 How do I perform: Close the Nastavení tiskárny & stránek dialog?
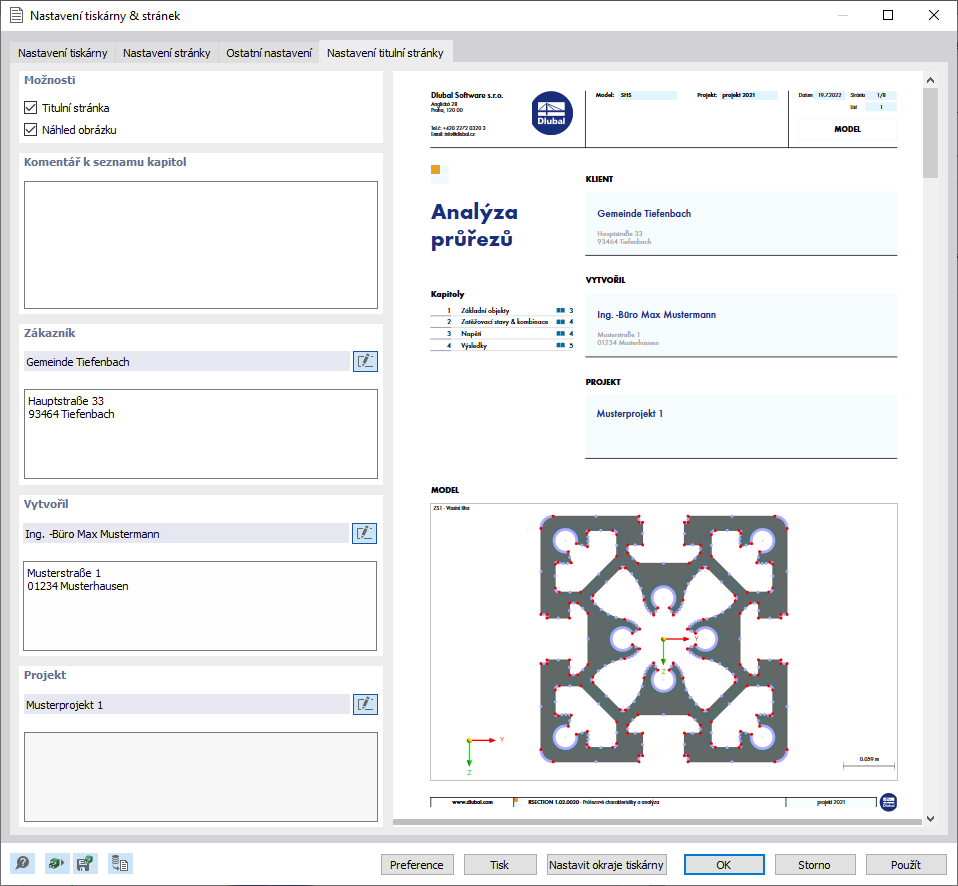click(x=934, y=15)
